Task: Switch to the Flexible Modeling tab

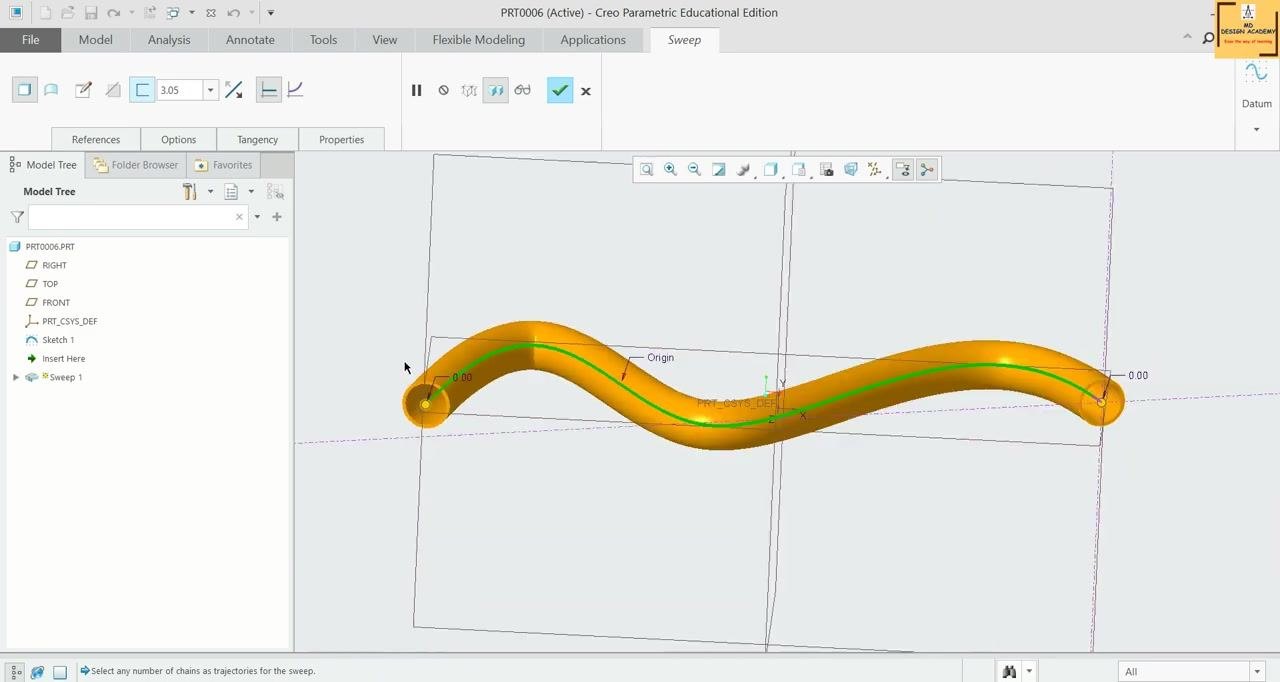Action: [x=479, y=40]
